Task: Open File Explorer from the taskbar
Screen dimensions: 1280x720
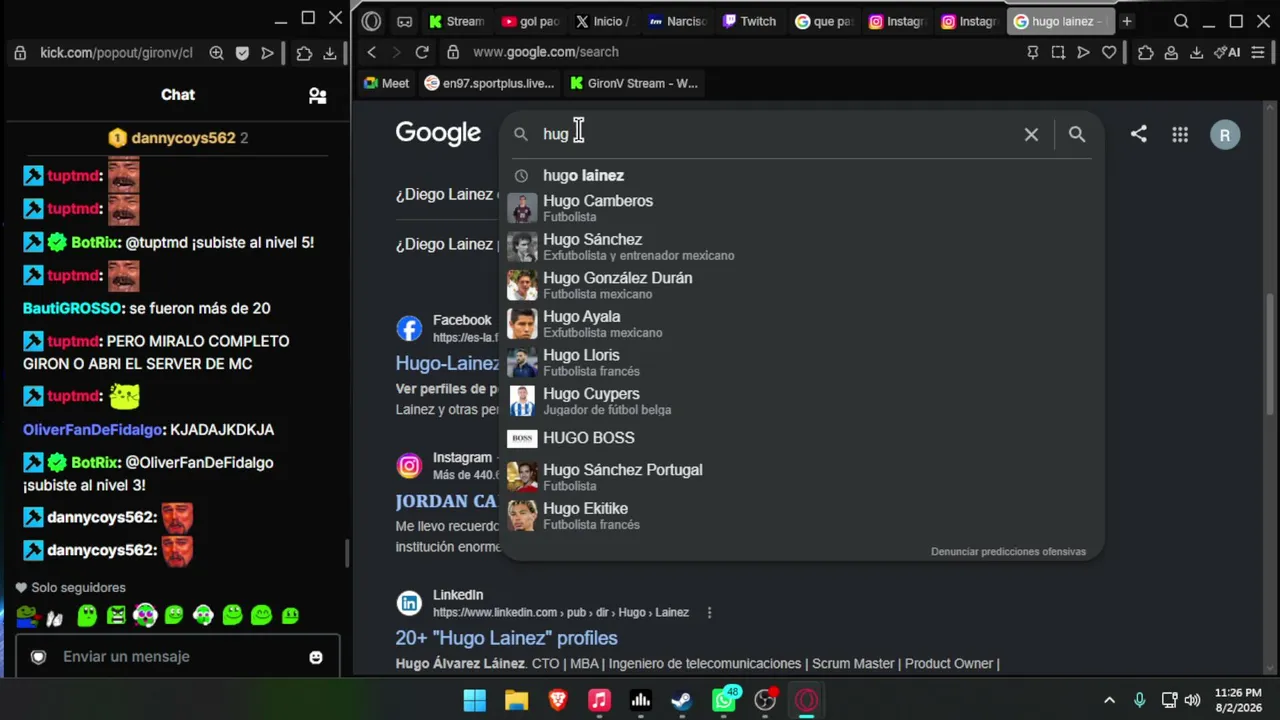Action: pos(516,700)
